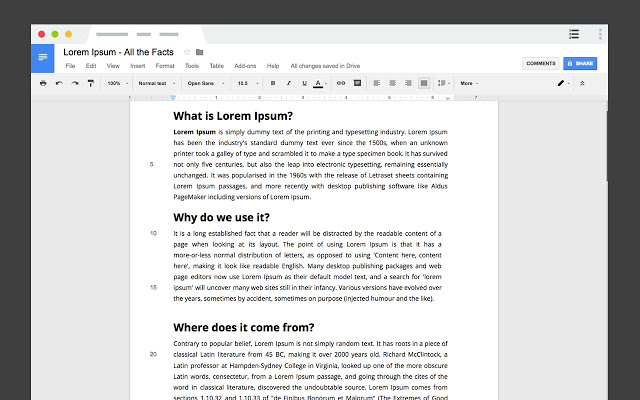The image size is (640, 400).
Task: Click the 'Why do we use it?' heading
Action: click(x=221, y=217)
